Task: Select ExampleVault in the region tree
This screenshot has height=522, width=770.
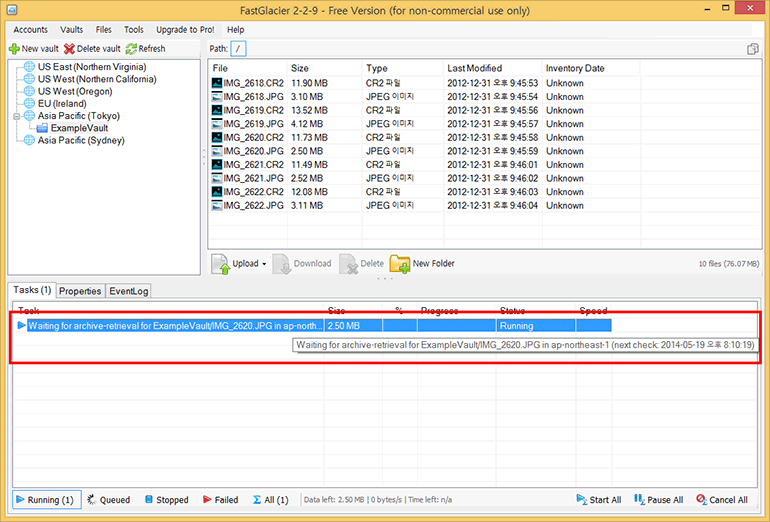Action: click(79, 129)
